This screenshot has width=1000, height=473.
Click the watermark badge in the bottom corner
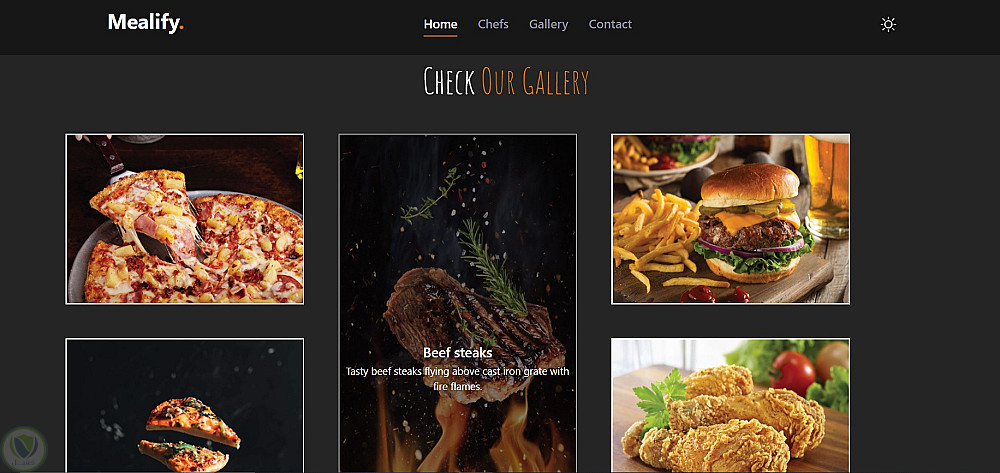click(24, 449)
